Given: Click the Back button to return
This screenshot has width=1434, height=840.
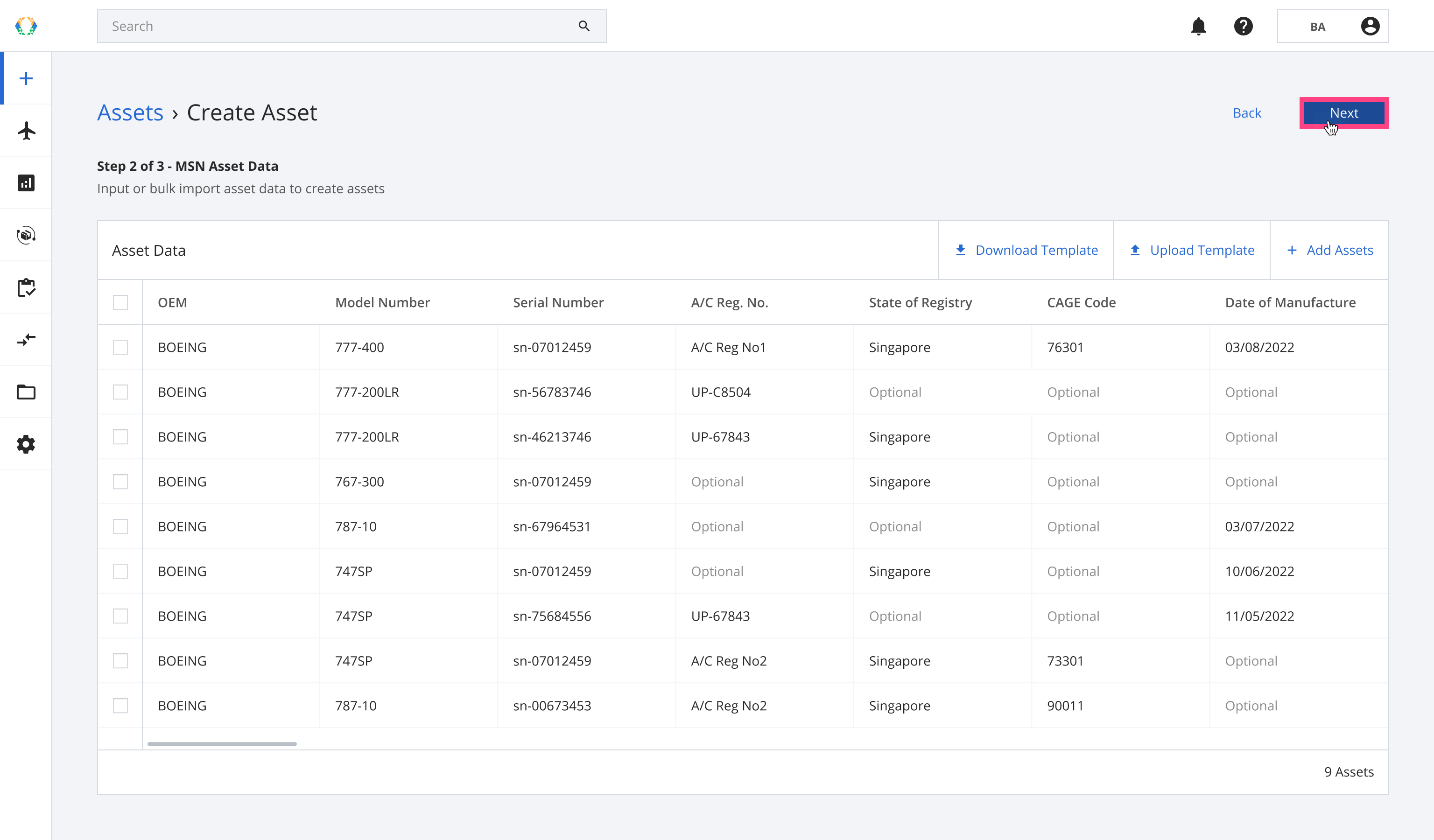Looking at the screenshot, I should pos(1247,112).
